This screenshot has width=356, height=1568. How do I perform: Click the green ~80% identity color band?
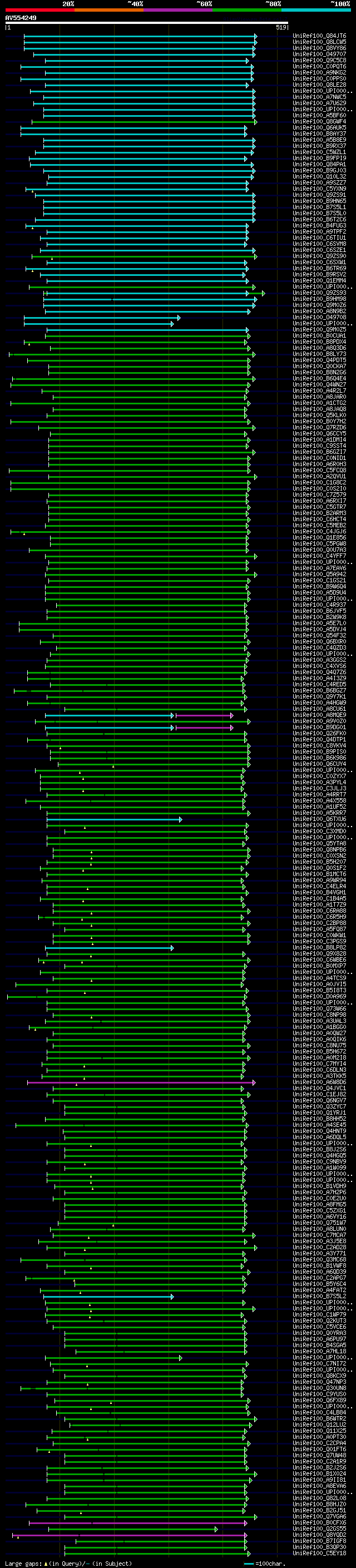click(x=247, y=10)
